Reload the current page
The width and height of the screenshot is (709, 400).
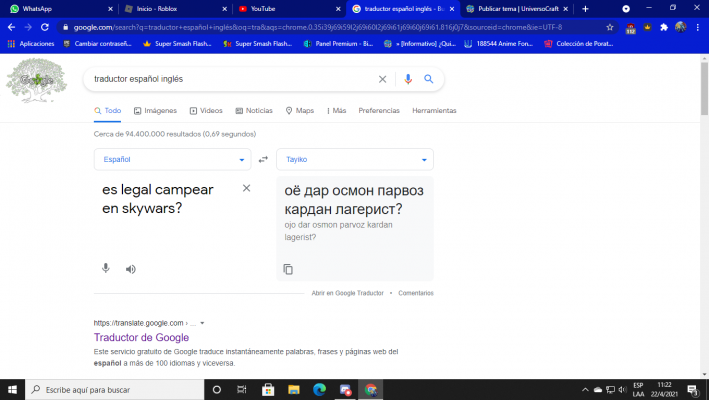pyautogui.click(x=45, y=27)
